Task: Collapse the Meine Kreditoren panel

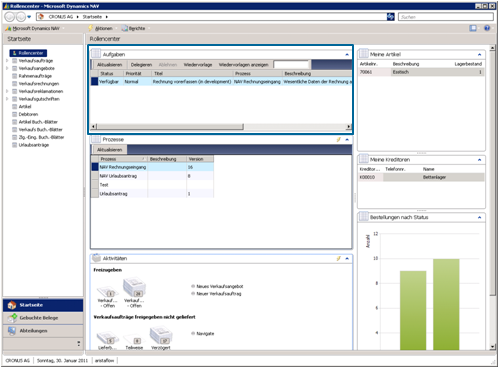Action: click(x=479, y=160)
